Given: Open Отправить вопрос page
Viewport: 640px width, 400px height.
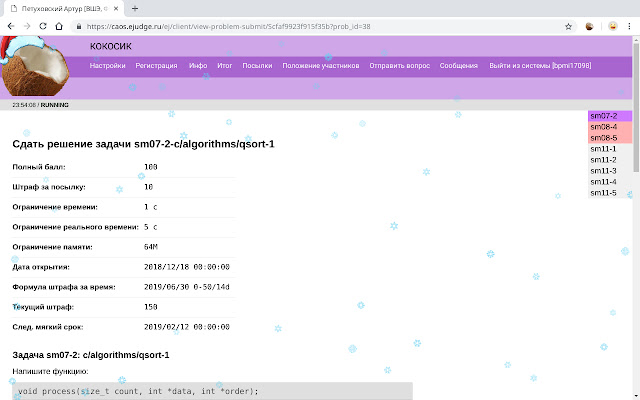Looking at the screenshot, I should click(400, 66).
